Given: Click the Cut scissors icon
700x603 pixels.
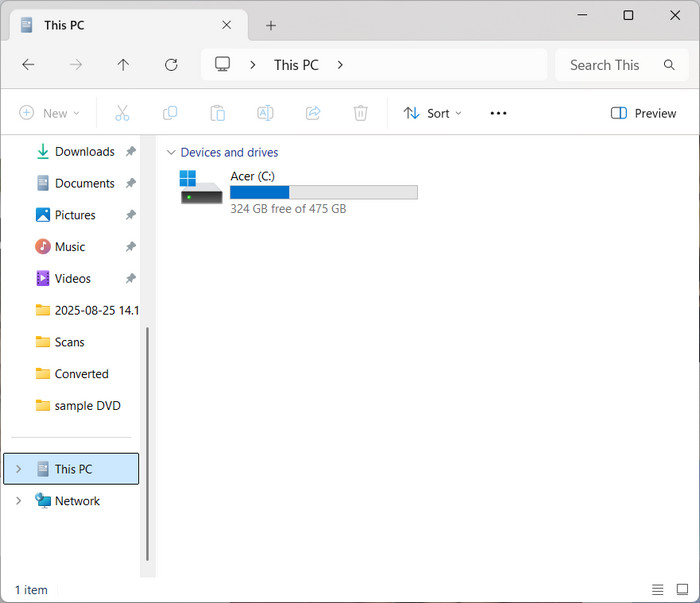Looking at the screenshot, I should point(122,113).
